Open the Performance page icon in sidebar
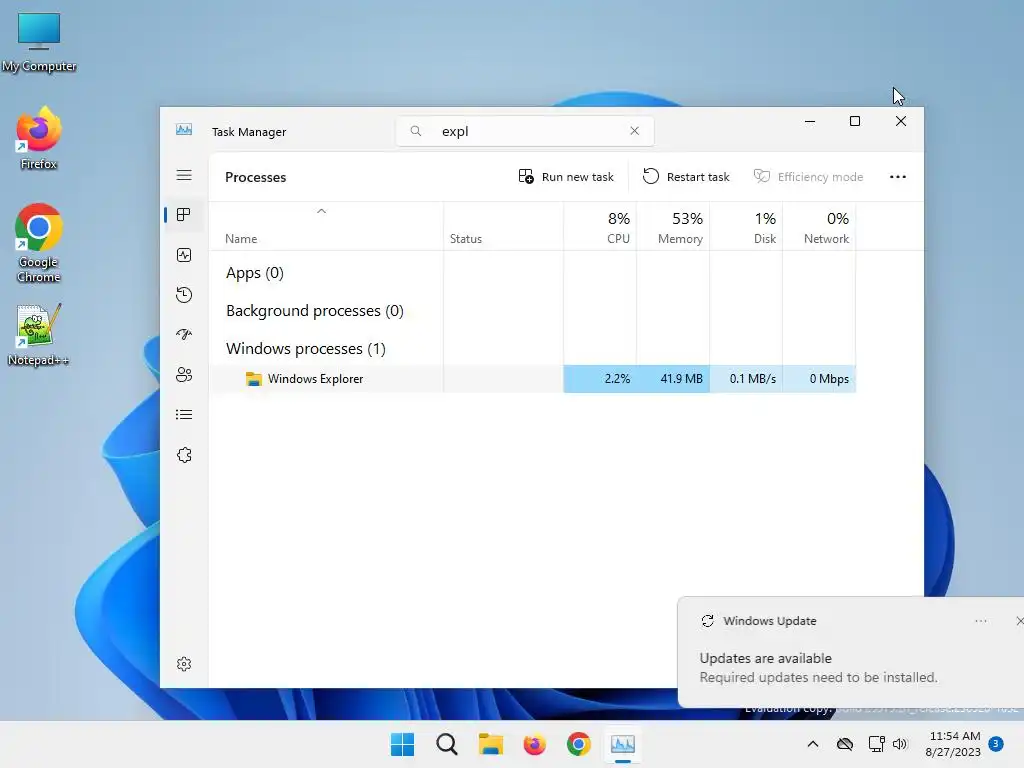Viewport: 1024px width, 768px height. [x=184, y=255]
